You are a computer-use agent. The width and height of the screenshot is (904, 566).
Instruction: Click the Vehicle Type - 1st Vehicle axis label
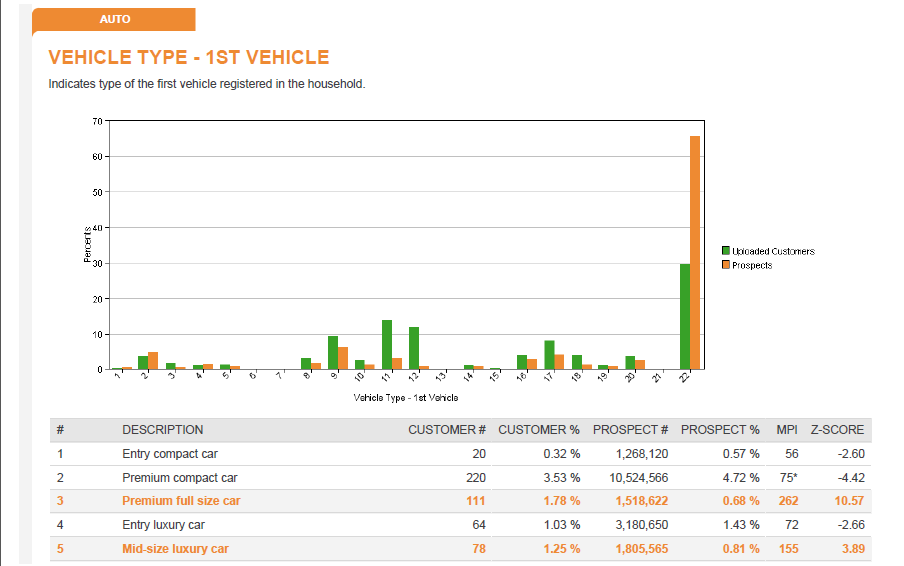pyautogui.click(x=406, y=398)
